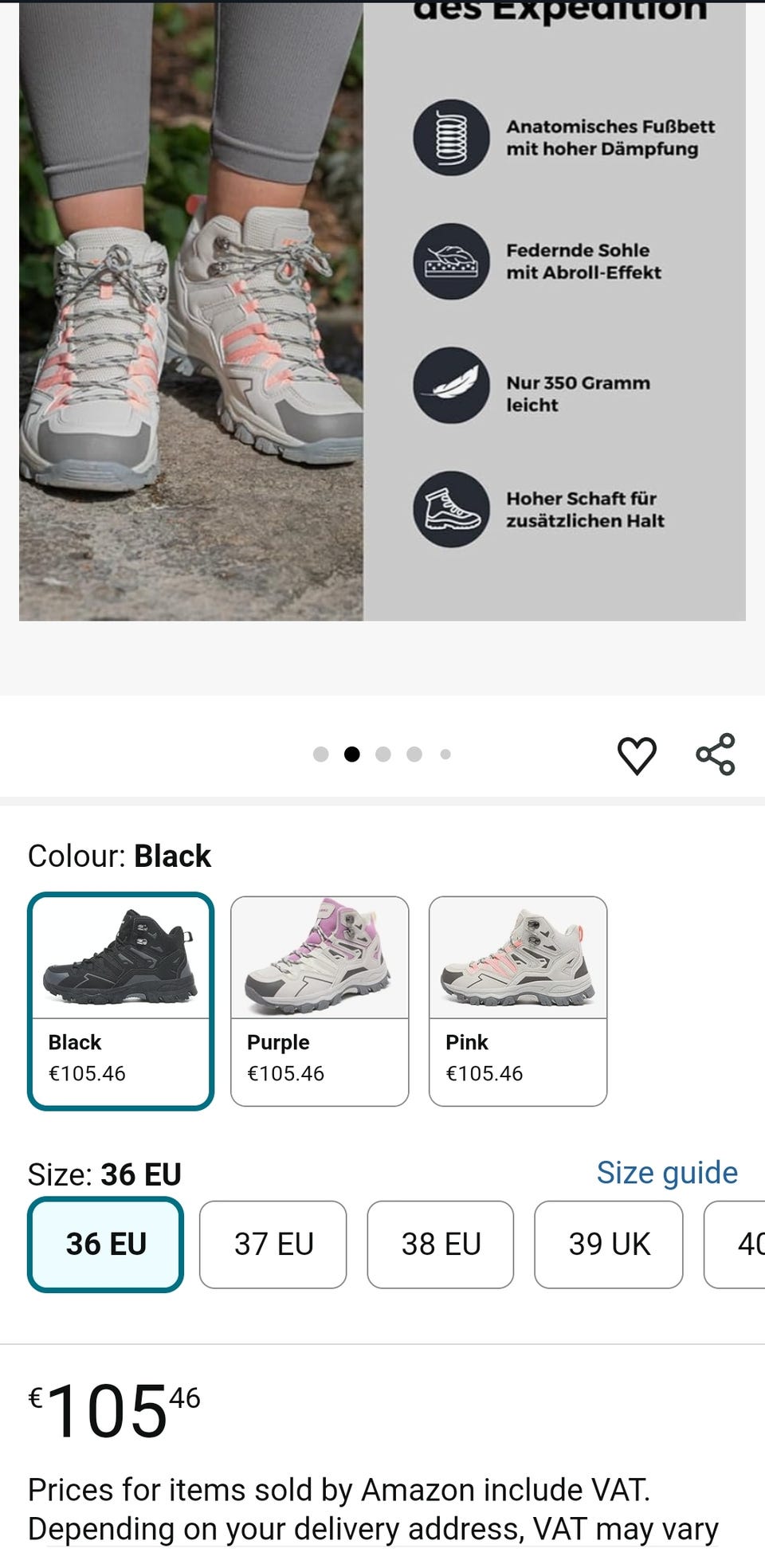This screenshot has height=1568, width=765.
Task: Tap the share icon
Action: tap(716, 755)
